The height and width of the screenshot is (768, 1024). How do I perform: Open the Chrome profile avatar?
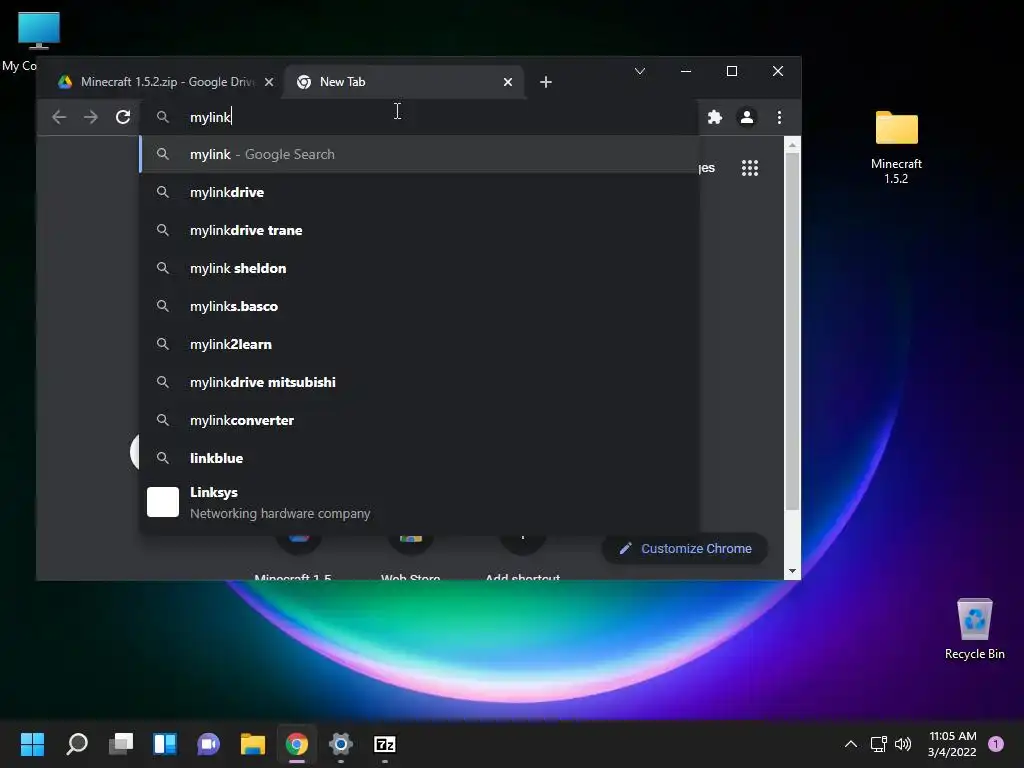click(747, 117)
